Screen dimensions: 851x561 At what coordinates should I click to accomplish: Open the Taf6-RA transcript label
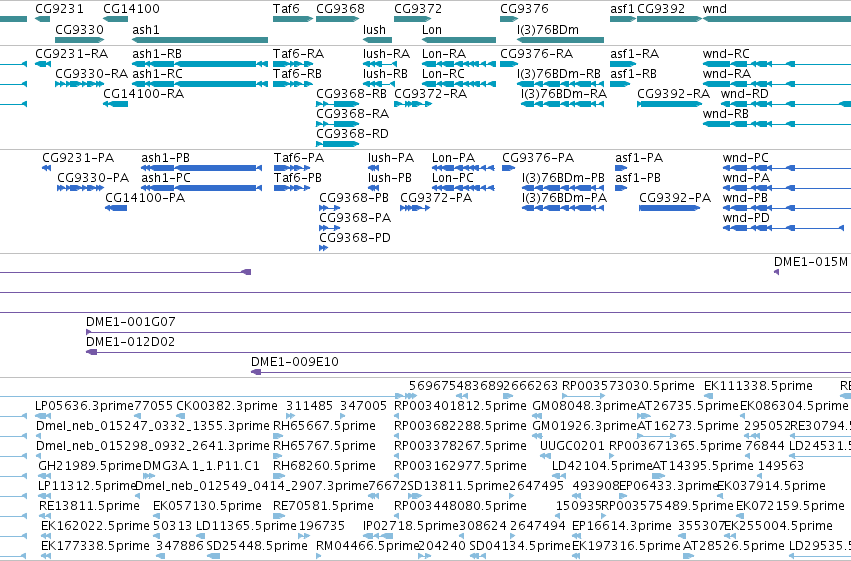pyautogui.click(x=299, y=54)
